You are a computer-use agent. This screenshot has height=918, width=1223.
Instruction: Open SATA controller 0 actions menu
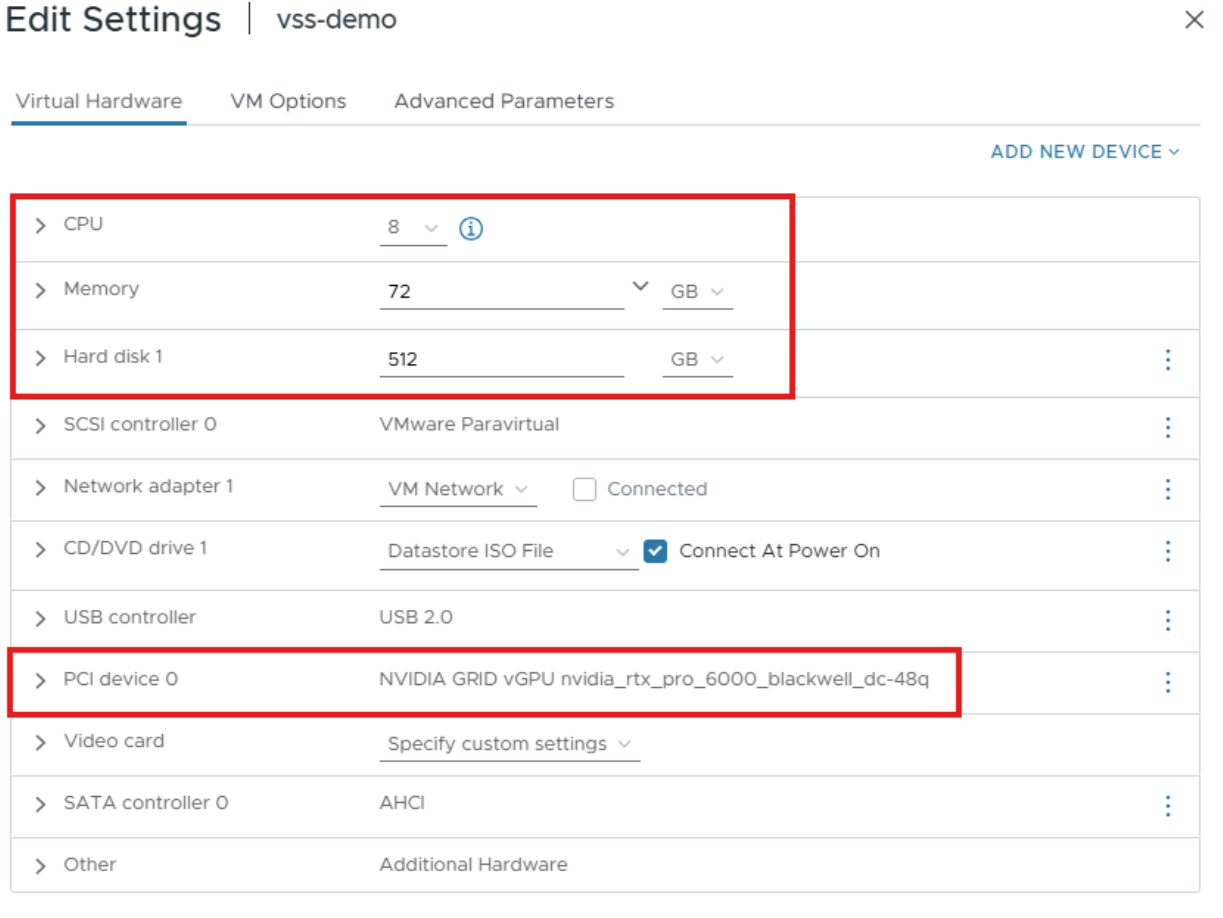1167,806
